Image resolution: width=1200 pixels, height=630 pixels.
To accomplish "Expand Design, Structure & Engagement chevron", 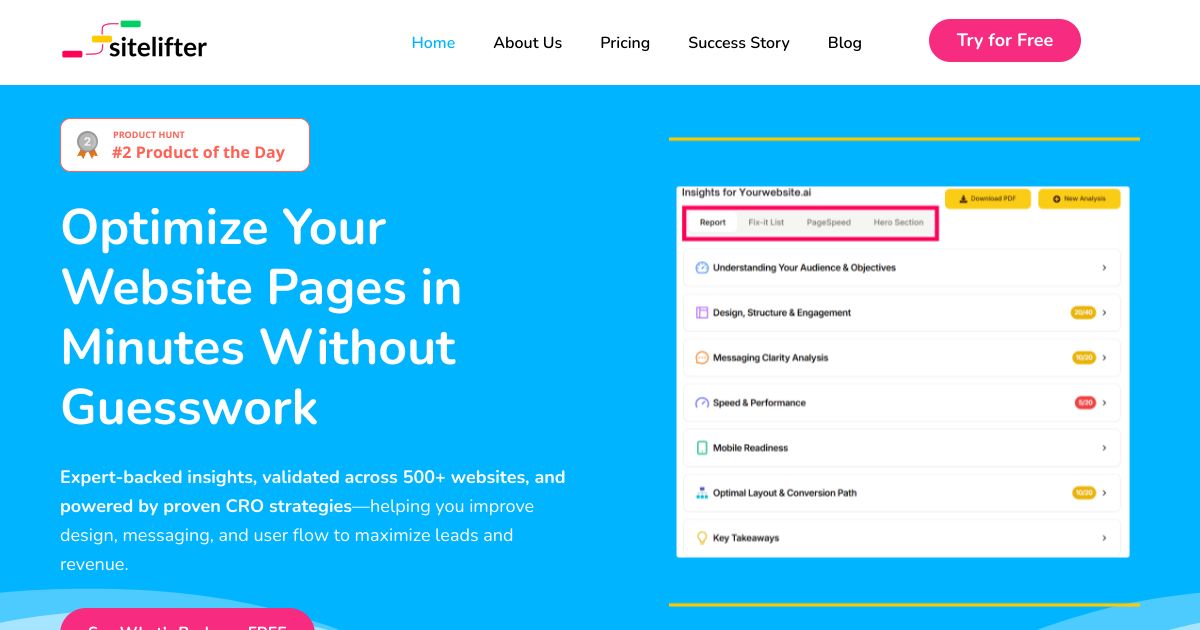I will coord(1104,313).
